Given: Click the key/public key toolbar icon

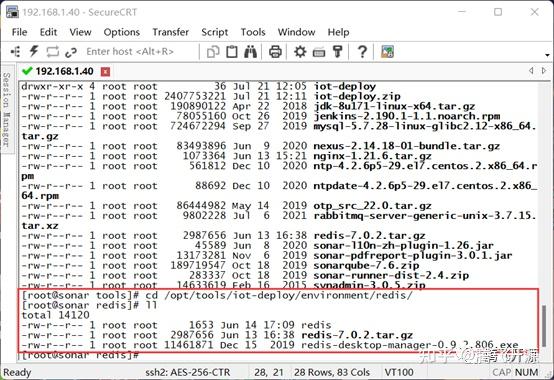Looking at the screenshot, I should tap(338, 52).
